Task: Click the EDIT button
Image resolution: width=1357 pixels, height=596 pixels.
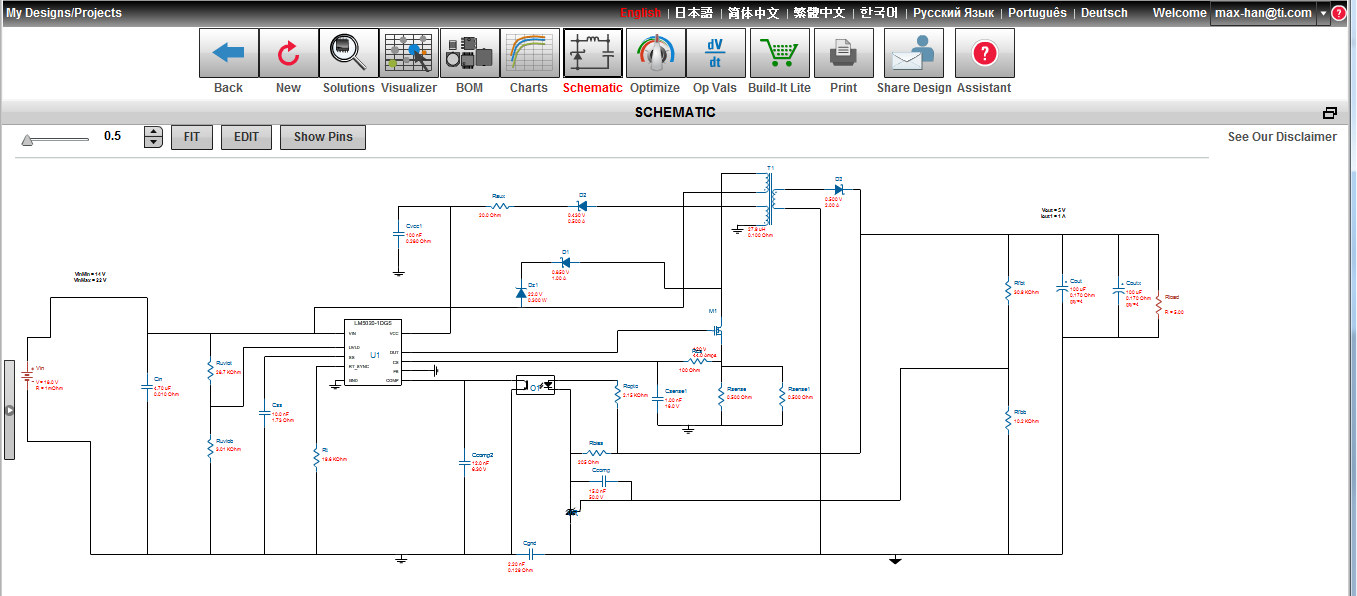Action: point(247,137)
